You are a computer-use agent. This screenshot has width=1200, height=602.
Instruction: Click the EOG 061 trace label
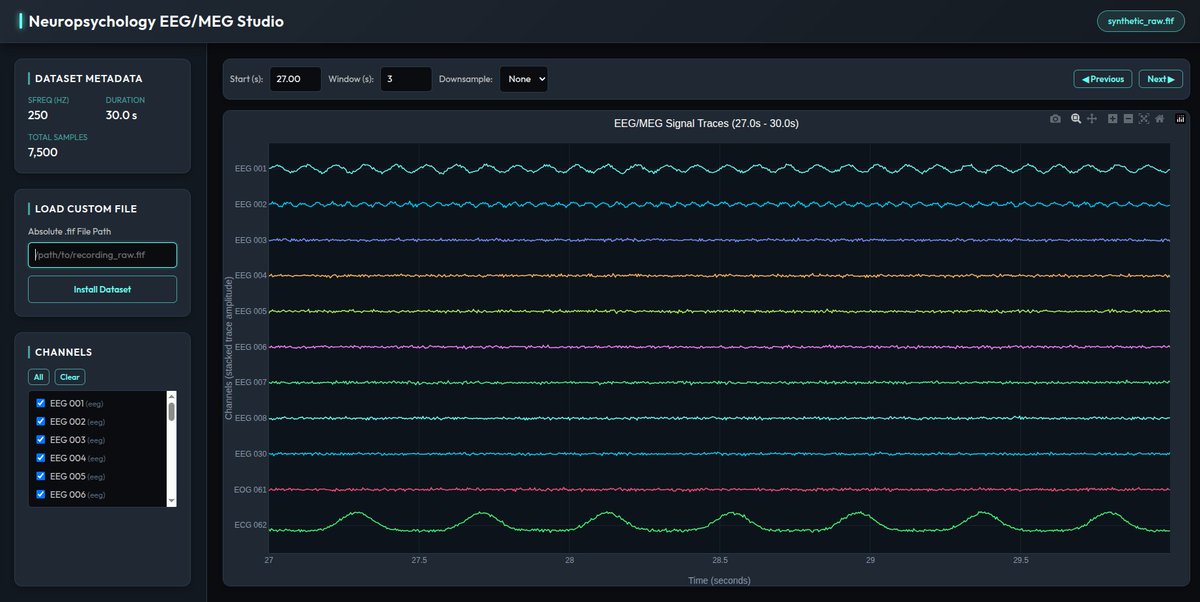pyautogui.click(x=250, y=490)
